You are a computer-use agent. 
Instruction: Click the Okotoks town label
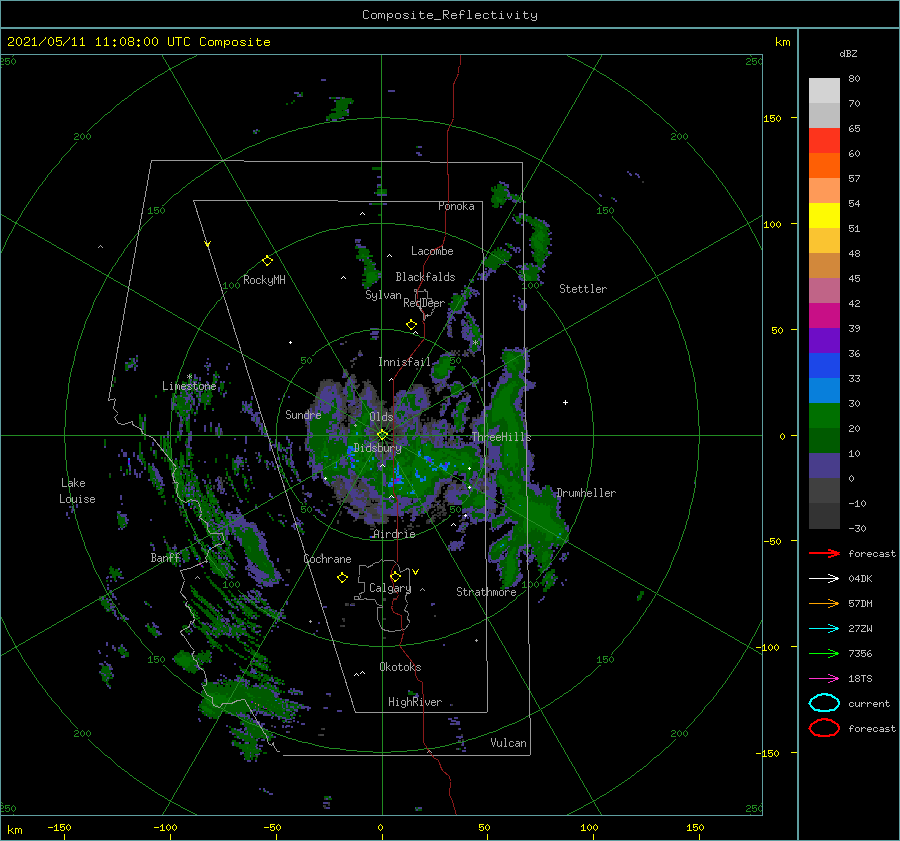[400, 667]
